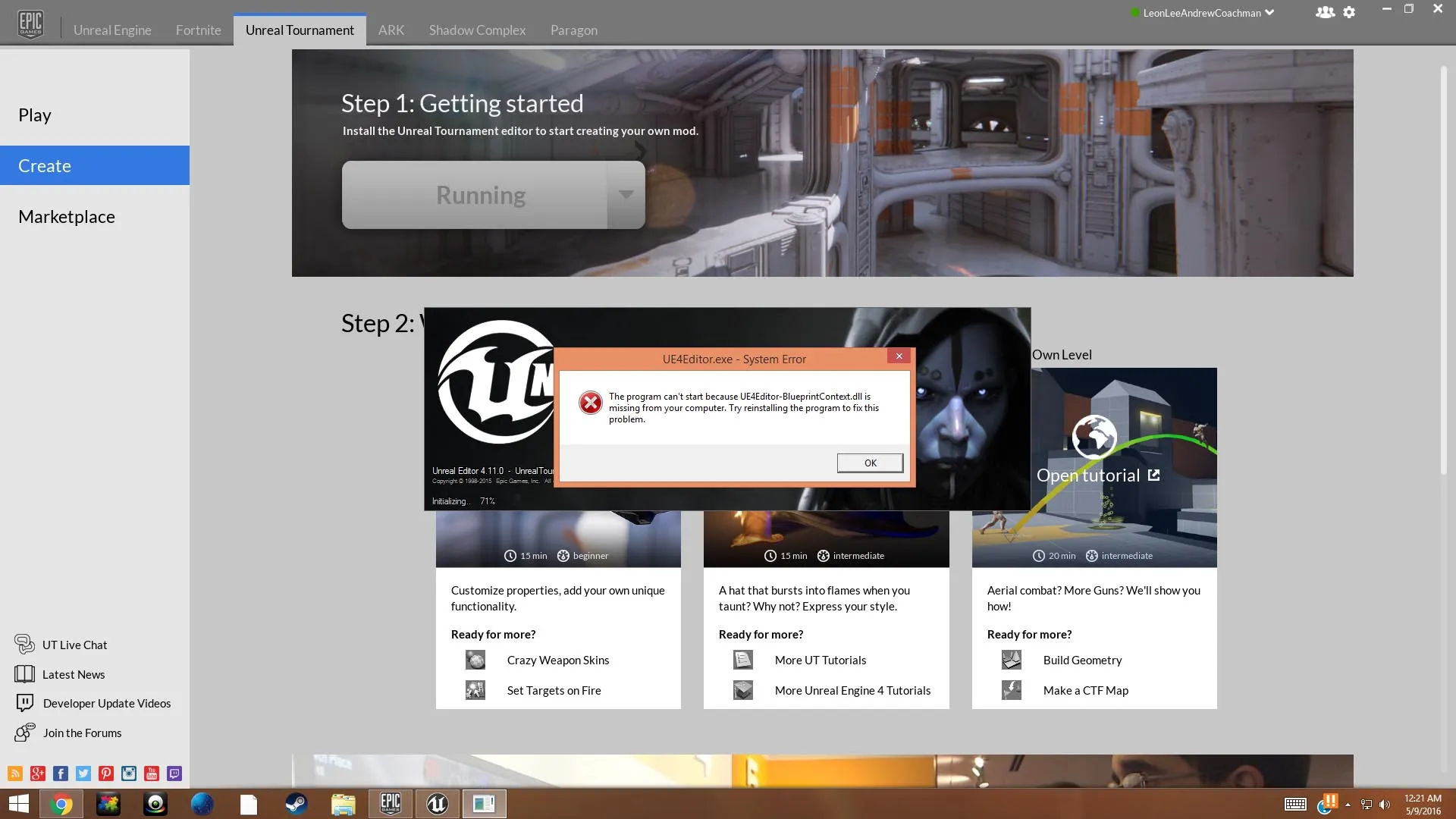1456x819 pixels.
Task: Switch to the Unreal Engine tab
Action: pyautogui.click(x=112, y=30)
